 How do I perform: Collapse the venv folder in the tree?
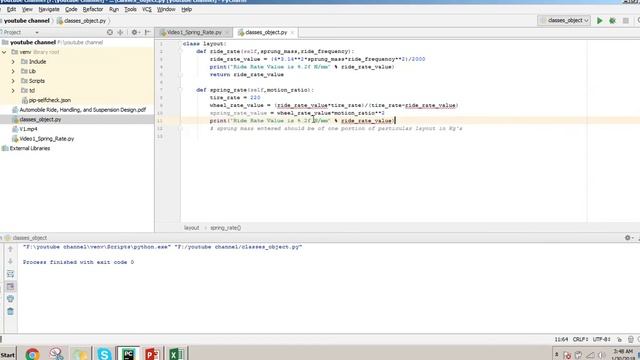(x=4, y=52)
